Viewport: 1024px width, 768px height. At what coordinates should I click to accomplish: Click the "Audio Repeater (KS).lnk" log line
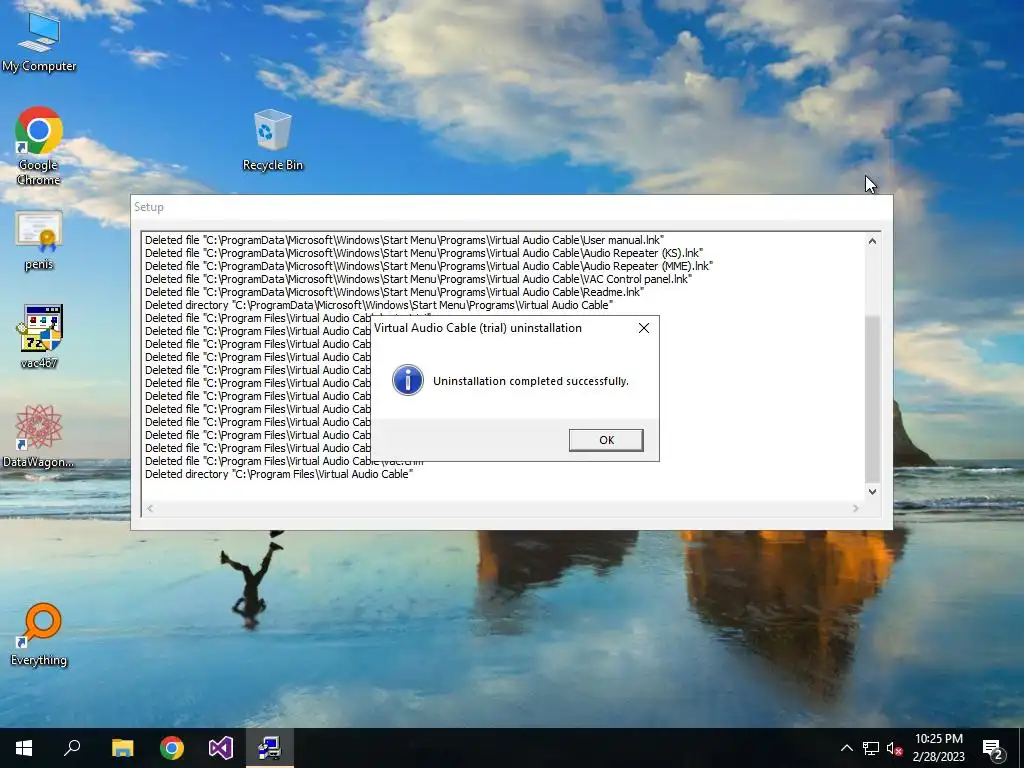(x=424, y=253)
